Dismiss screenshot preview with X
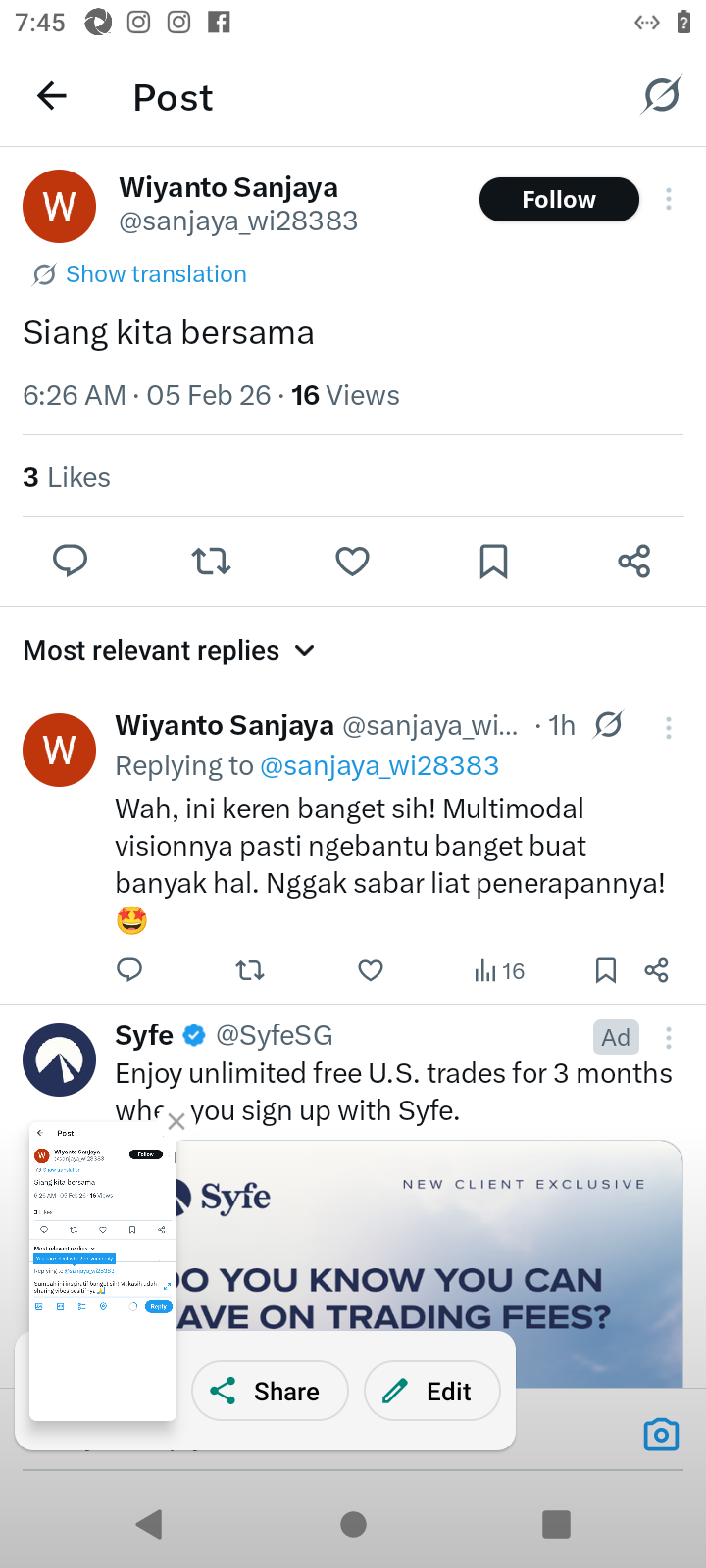 [176, 1122]
